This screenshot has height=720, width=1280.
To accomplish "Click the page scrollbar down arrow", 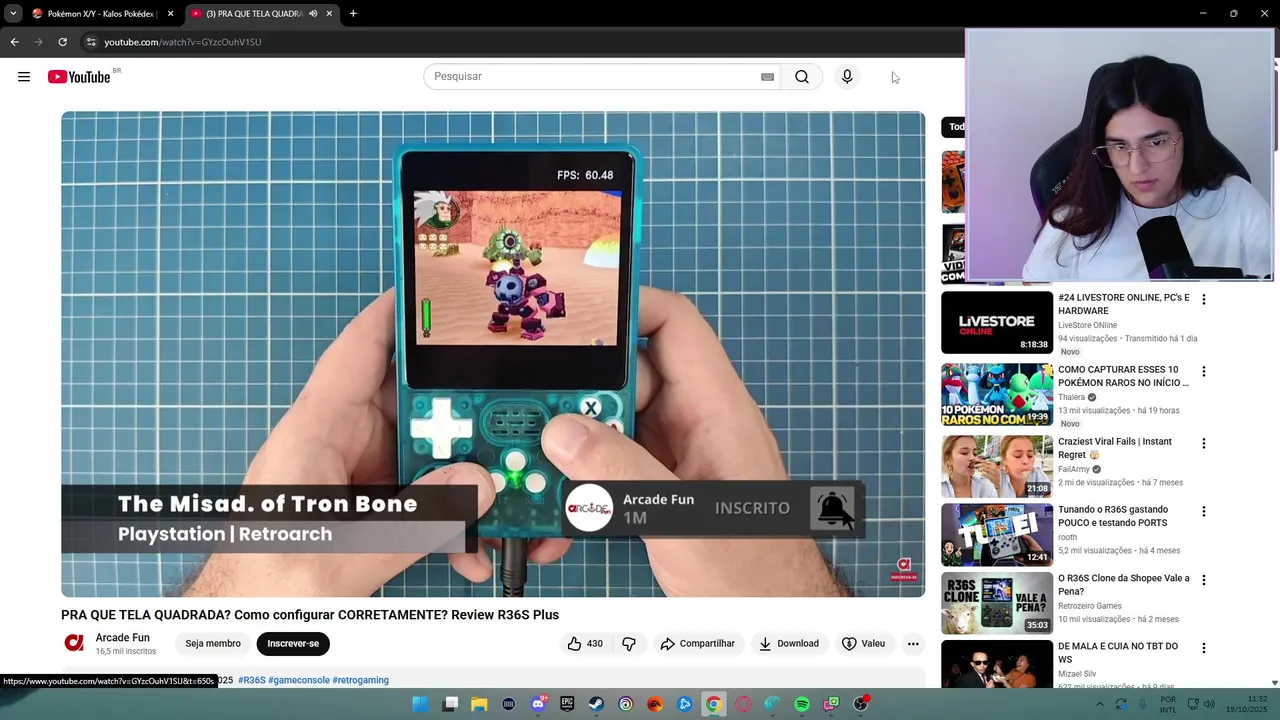I will (1274, 683).
